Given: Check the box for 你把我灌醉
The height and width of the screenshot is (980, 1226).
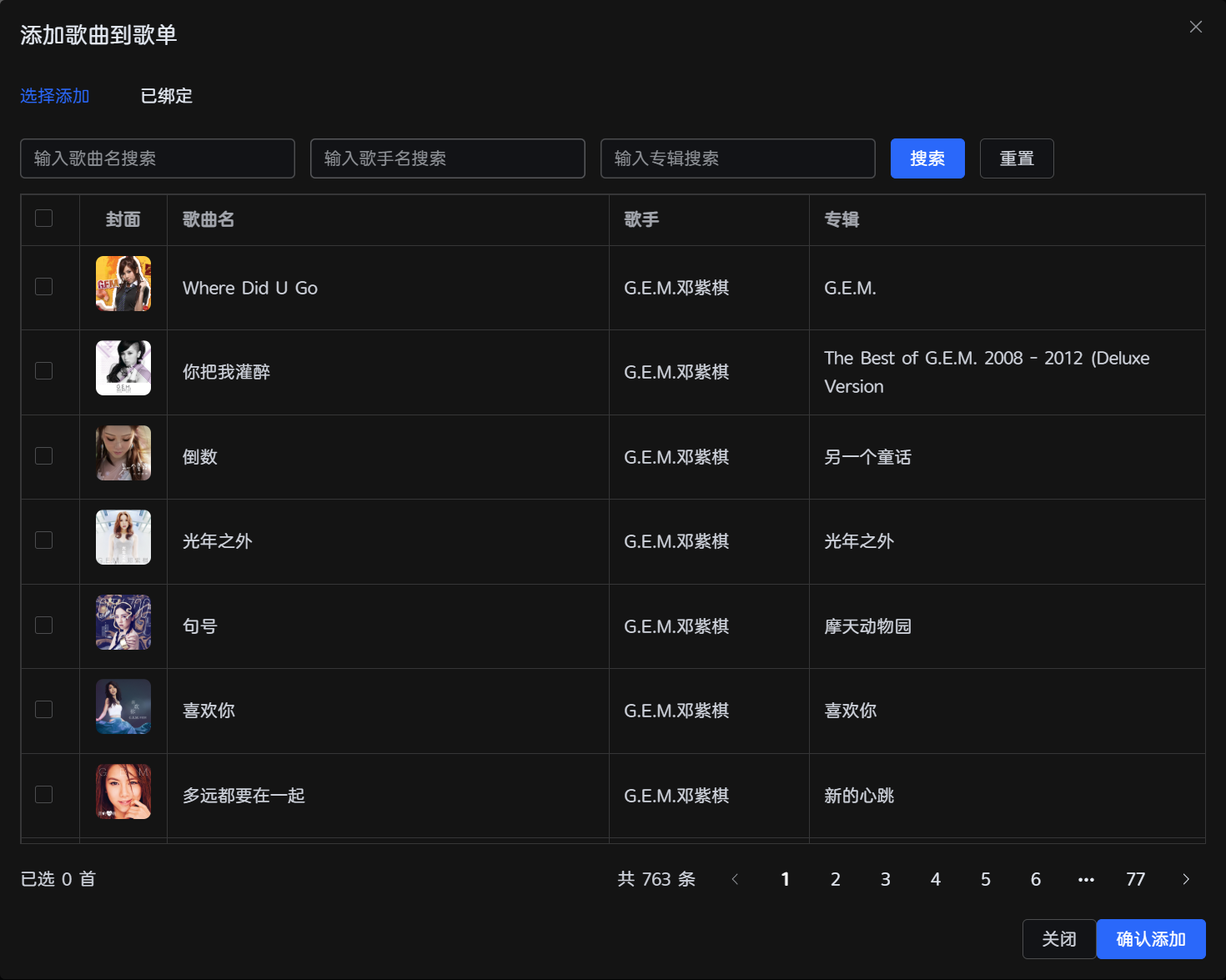Looking at the screenshot, I should click(44, 371).
